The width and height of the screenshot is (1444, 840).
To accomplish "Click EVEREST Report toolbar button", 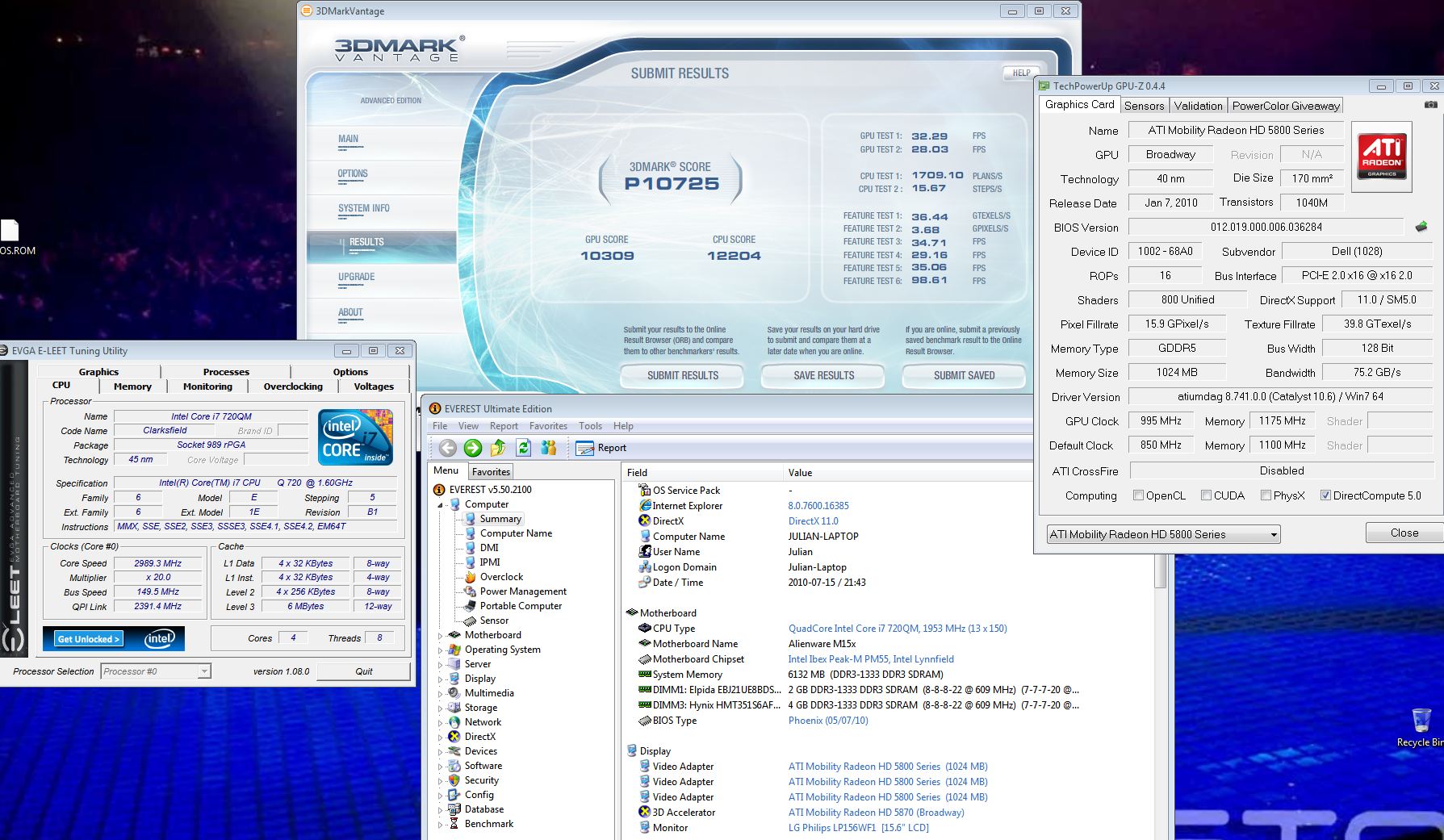I will click(x=601, y=448).
